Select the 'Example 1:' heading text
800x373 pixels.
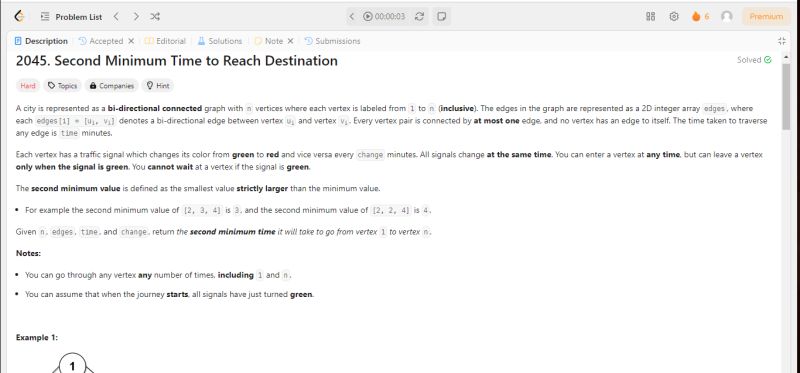pyautogui.click(x=37, y=337)
